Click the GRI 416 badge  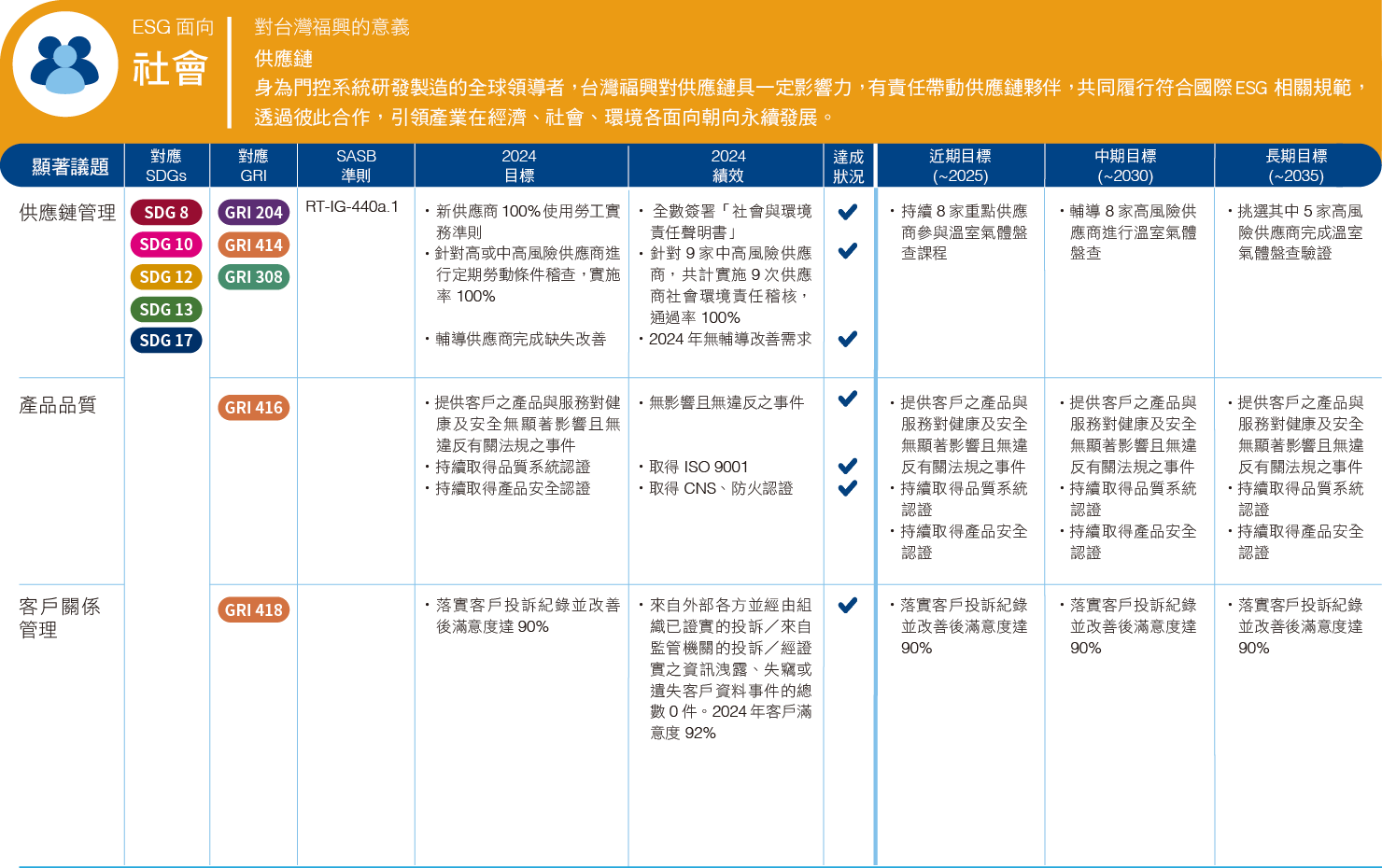[x=253, y=408]
